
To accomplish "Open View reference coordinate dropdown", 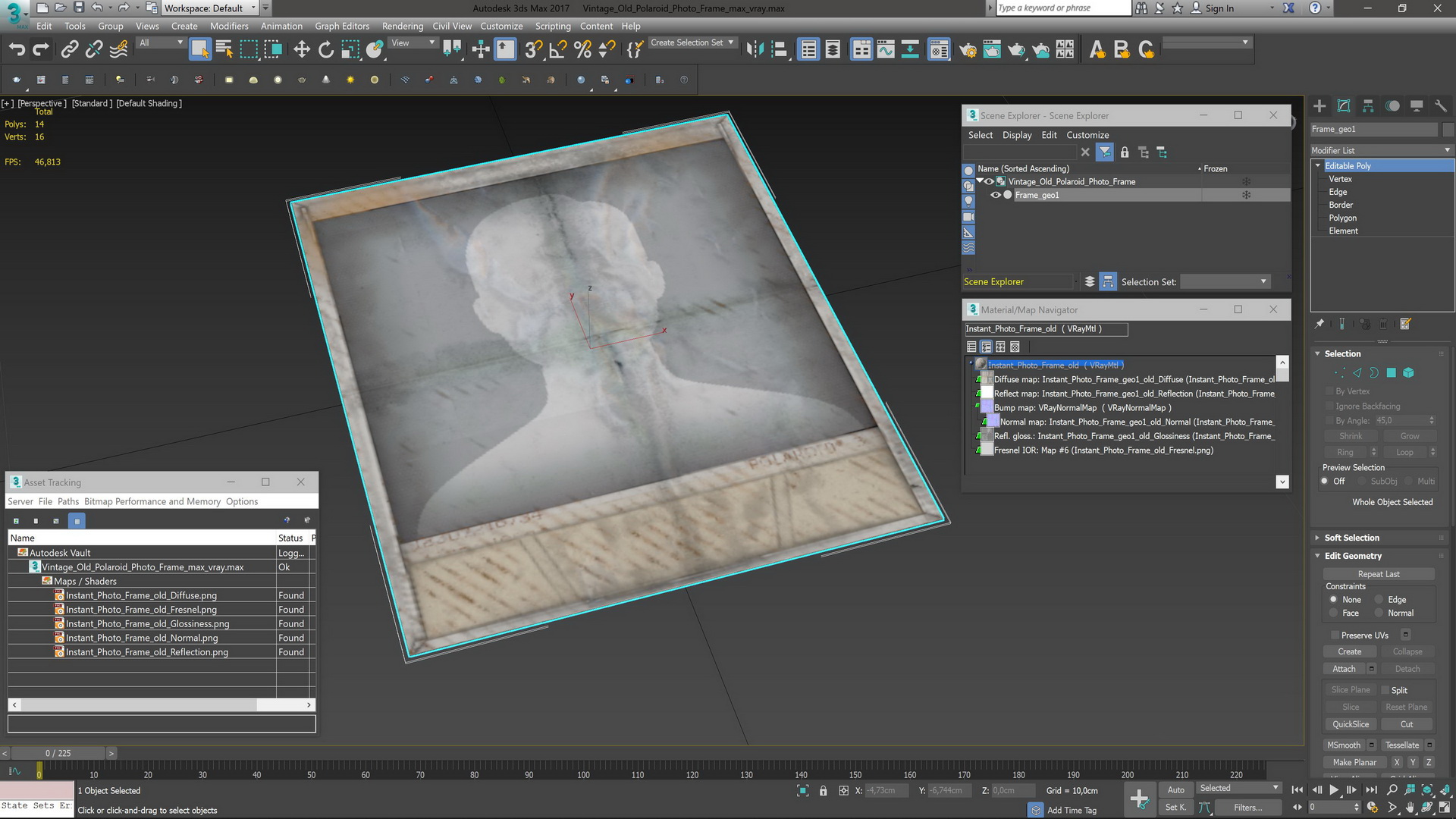I will tap(413, 43).
